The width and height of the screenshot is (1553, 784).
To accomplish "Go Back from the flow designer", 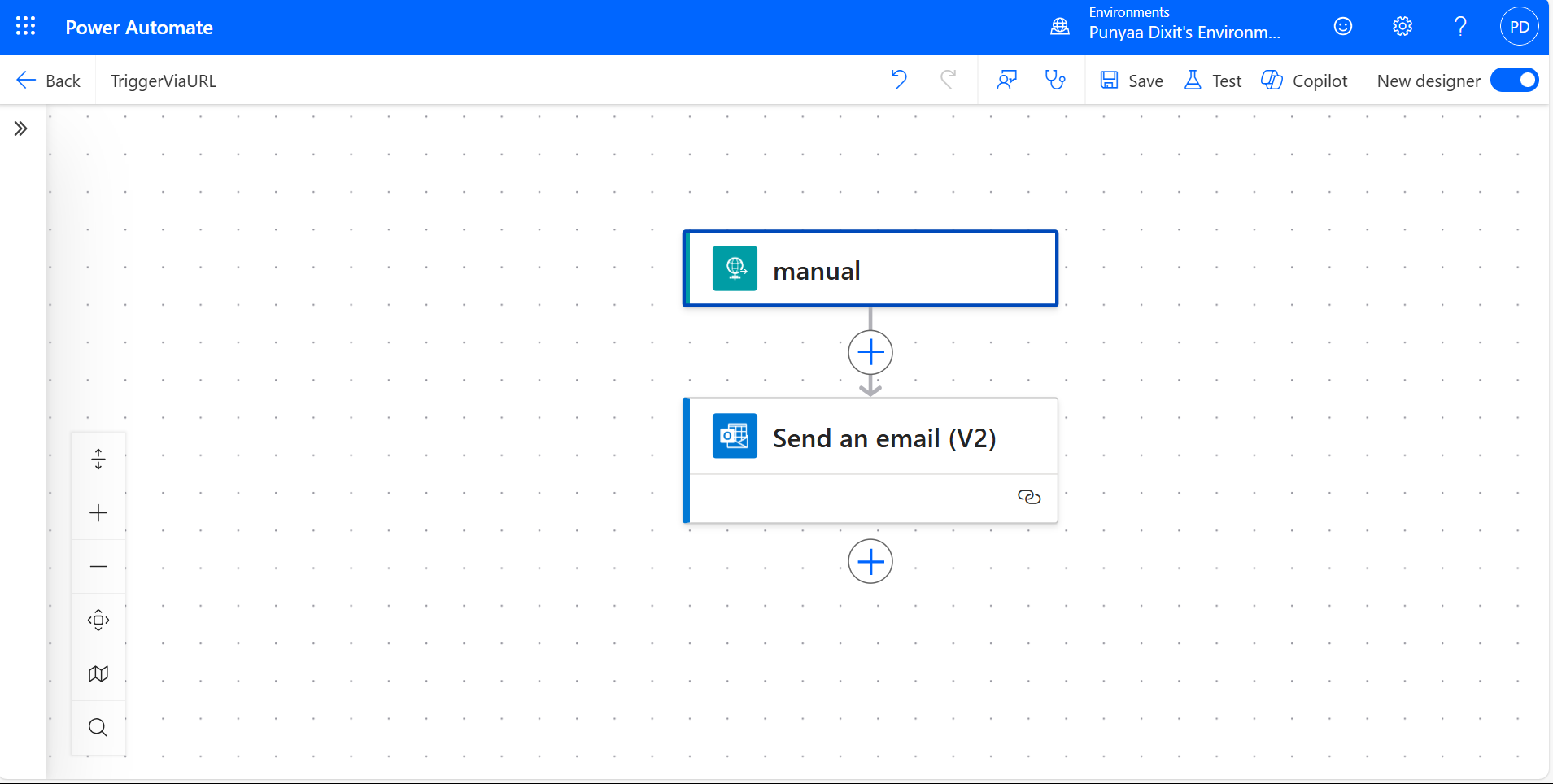I will click(x=48, y=81).
